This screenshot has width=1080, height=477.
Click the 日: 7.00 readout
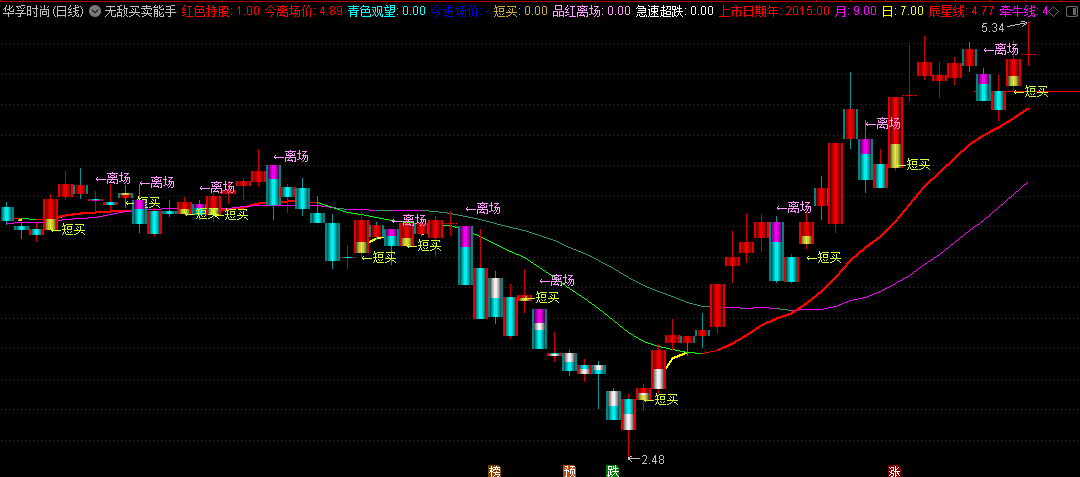[x=903, y=11]
